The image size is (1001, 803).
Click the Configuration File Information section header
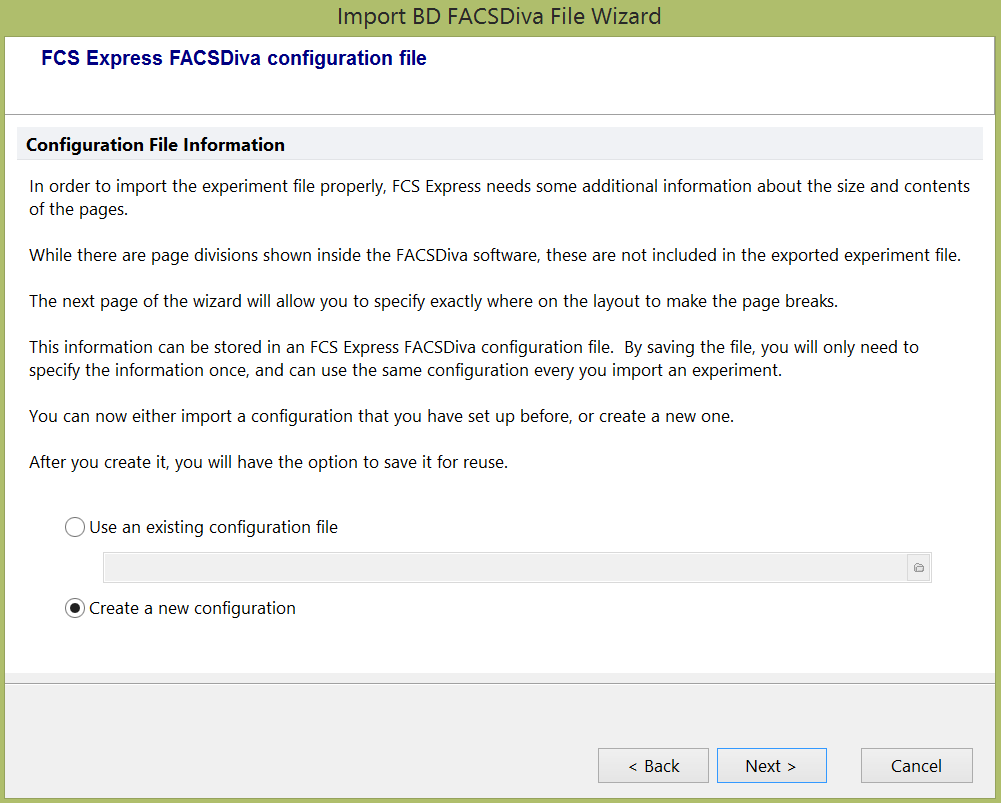[x=156, y=145]
